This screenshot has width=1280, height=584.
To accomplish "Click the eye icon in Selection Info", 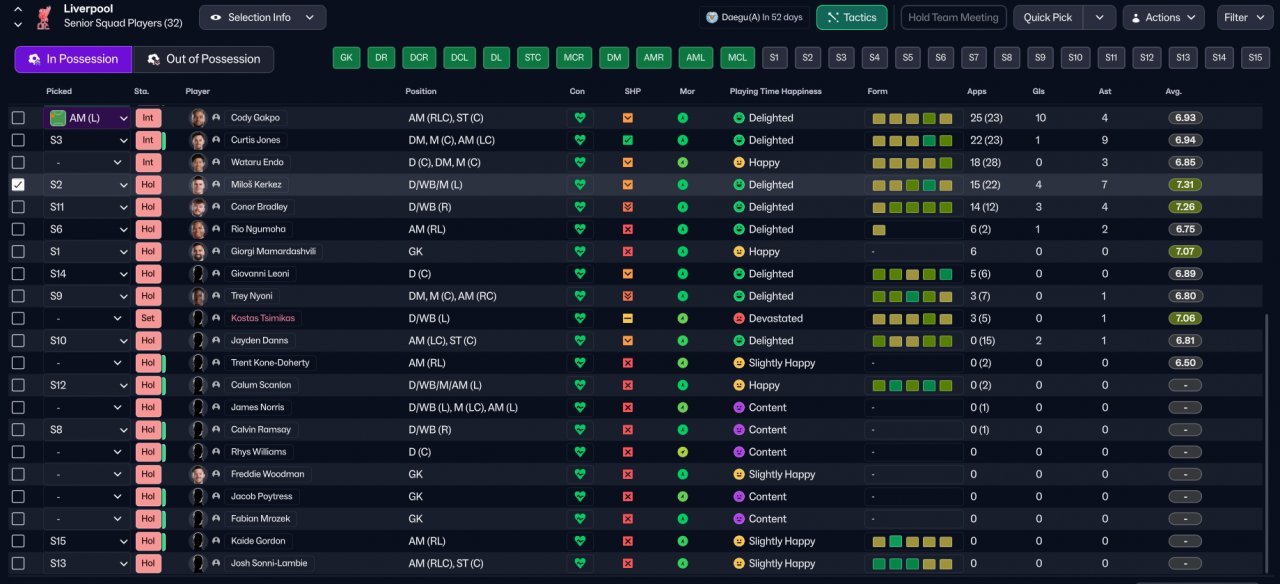I will click(215, 17).
